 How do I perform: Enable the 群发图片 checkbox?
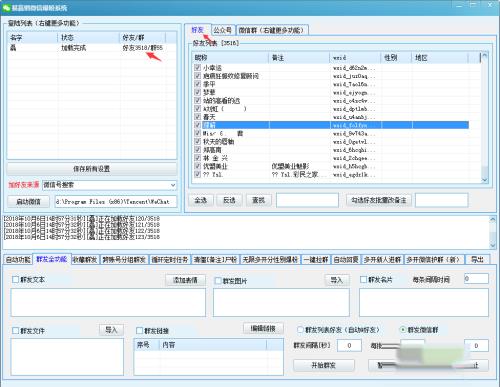click(218, 281)
